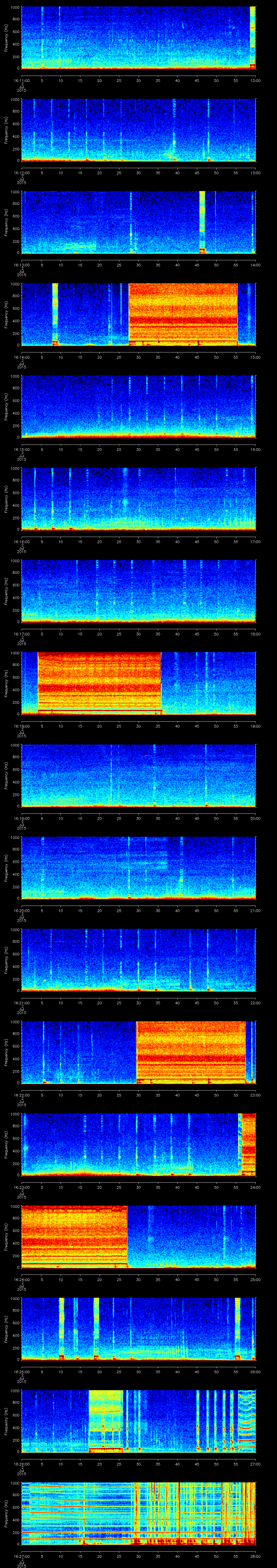Screen dimensions: 277x1568
Task: Click the 16:23:00 start time label
Action: [21, 1187]
